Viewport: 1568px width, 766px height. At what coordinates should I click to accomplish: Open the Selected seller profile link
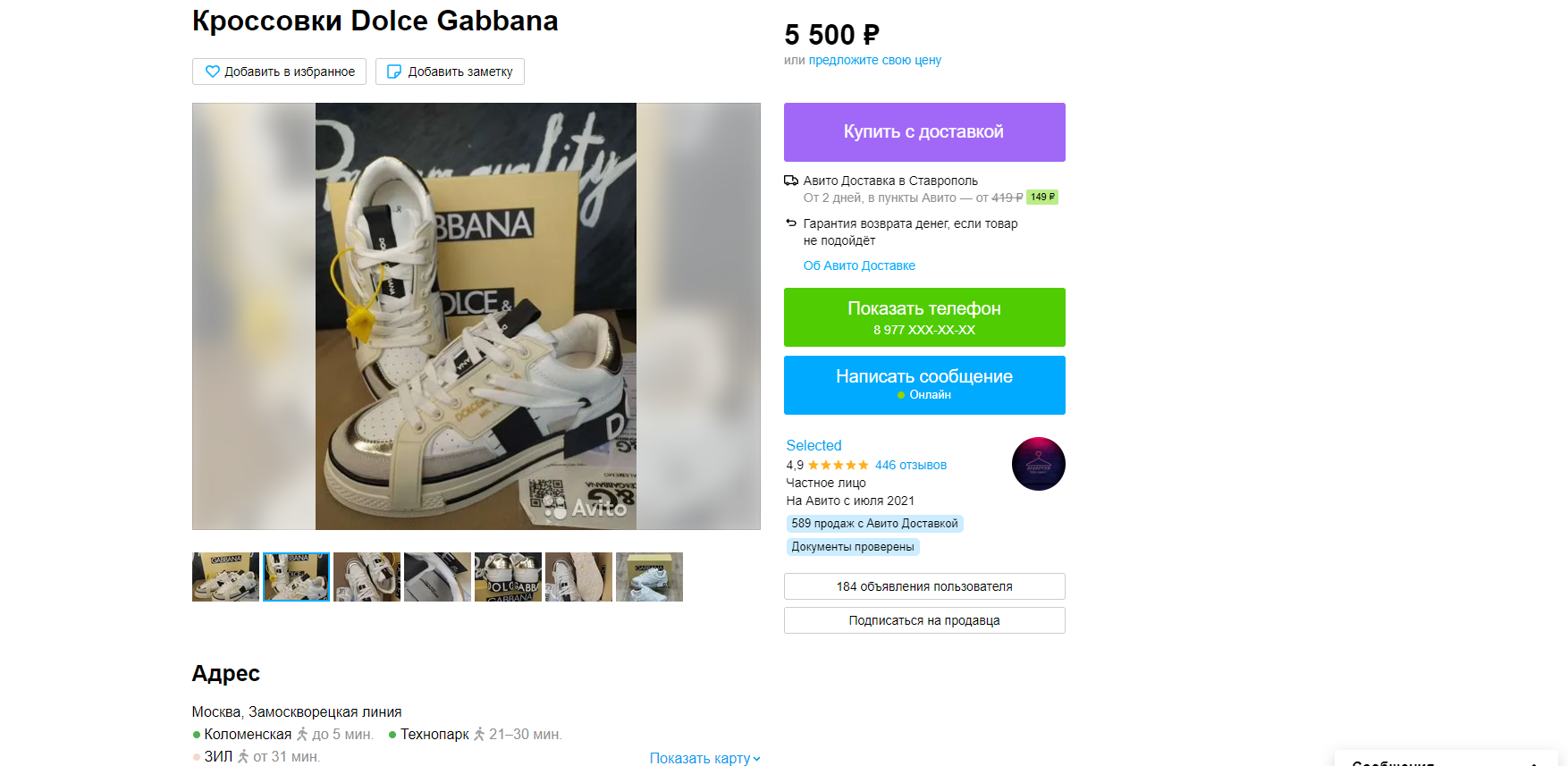point(814,445)
